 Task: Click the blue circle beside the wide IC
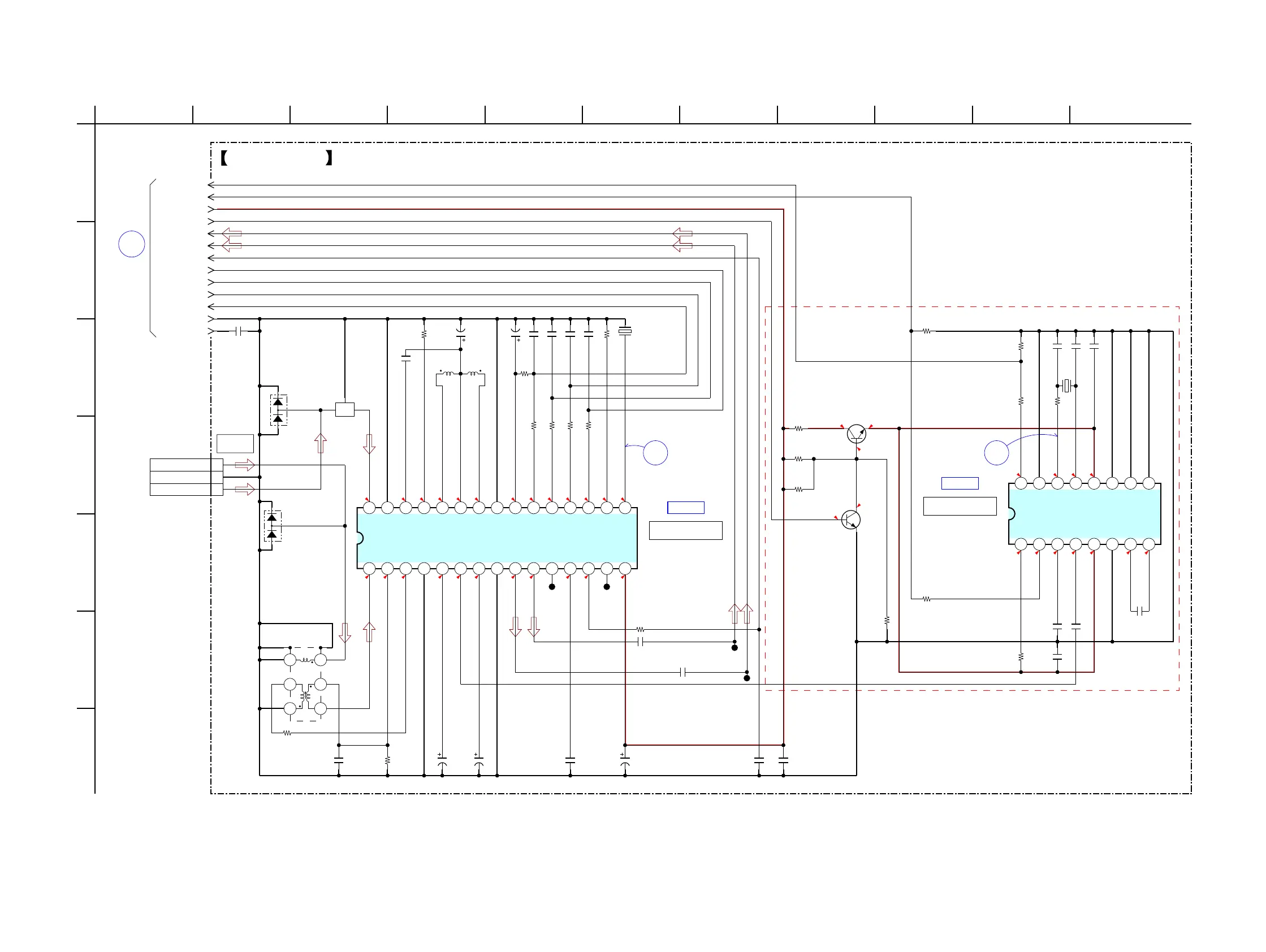(655, 453)
